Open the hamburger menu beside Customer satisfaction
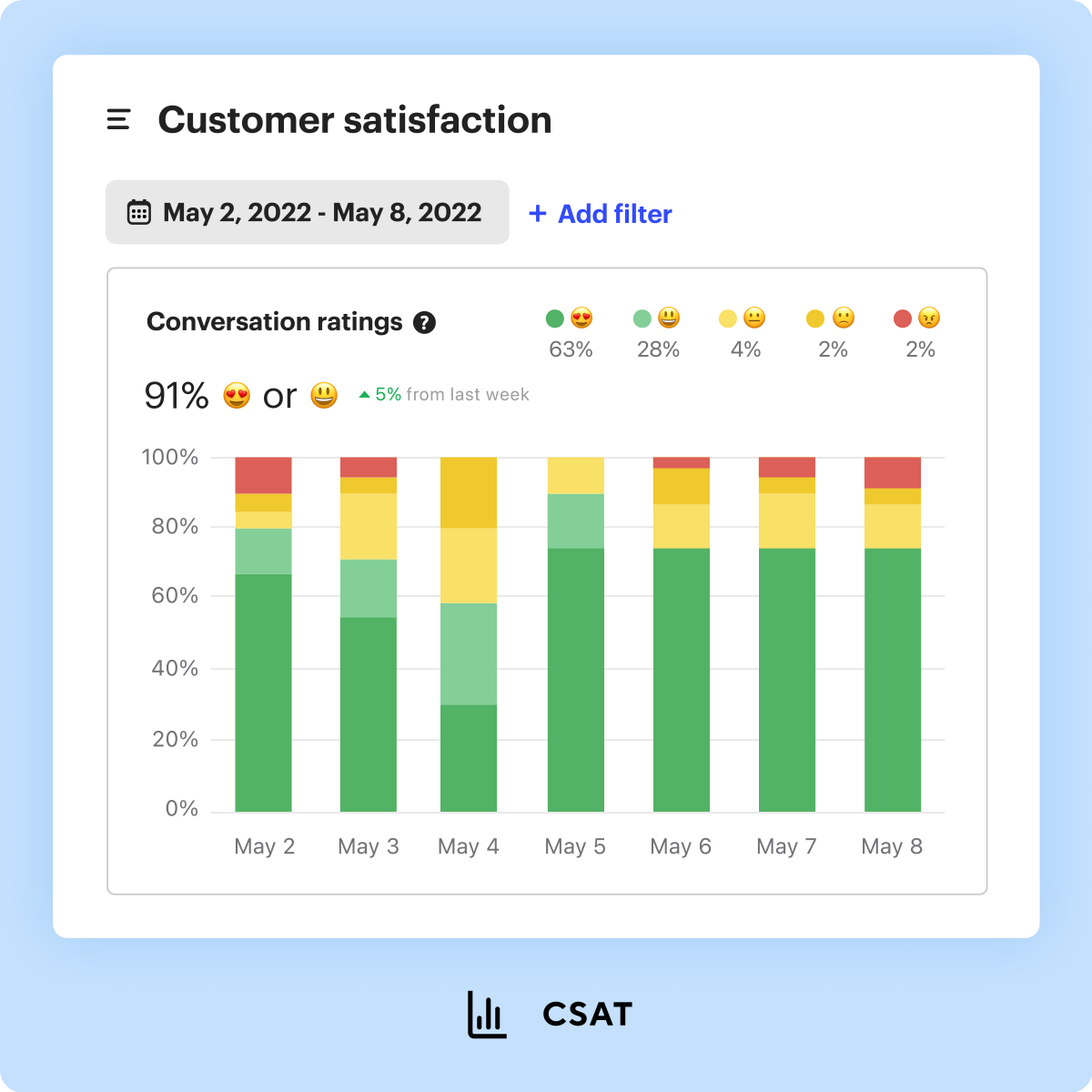The height and width of the screenshot is (1092, 1092). (118, 119)
